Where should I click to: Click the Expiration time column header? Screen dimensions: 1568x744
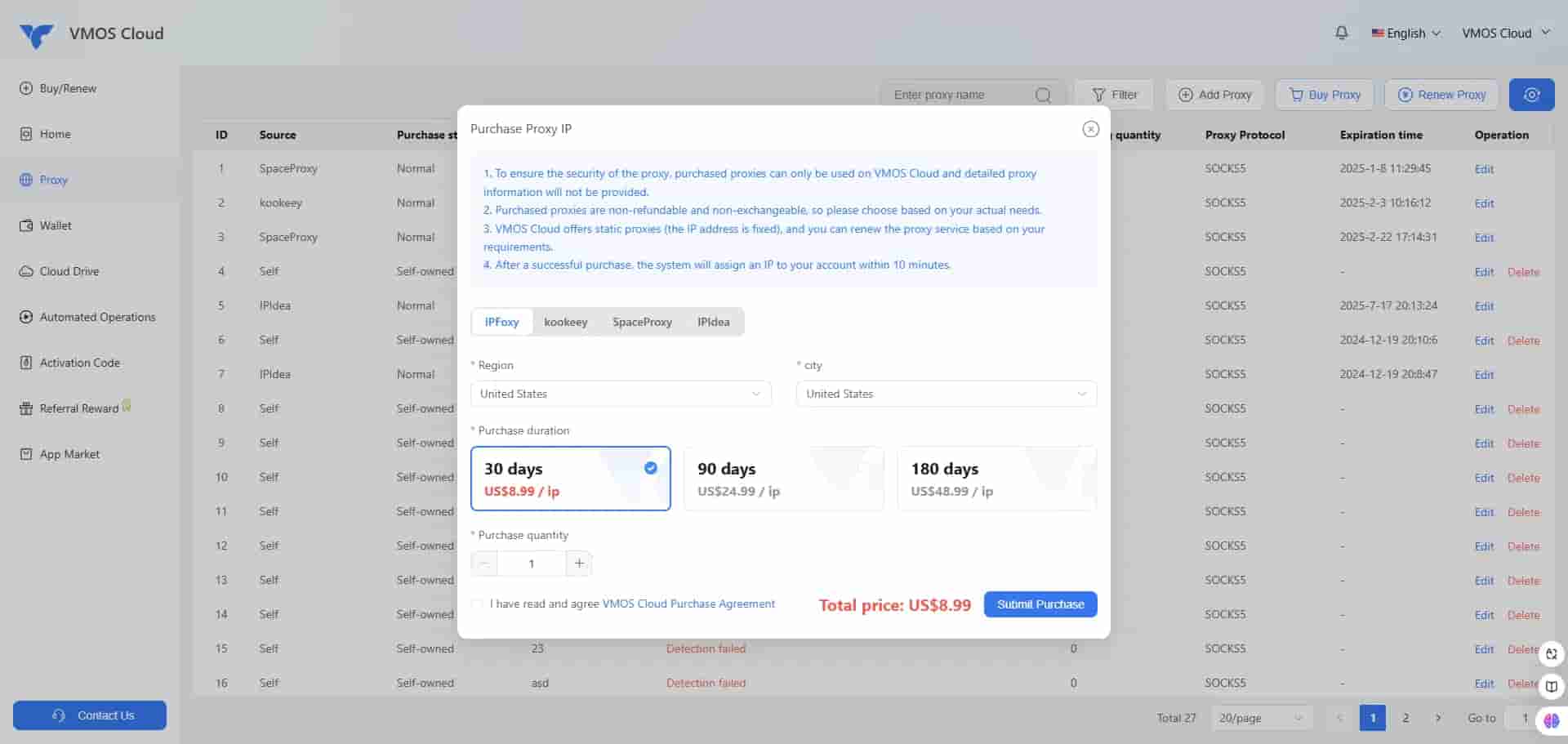1381,135
